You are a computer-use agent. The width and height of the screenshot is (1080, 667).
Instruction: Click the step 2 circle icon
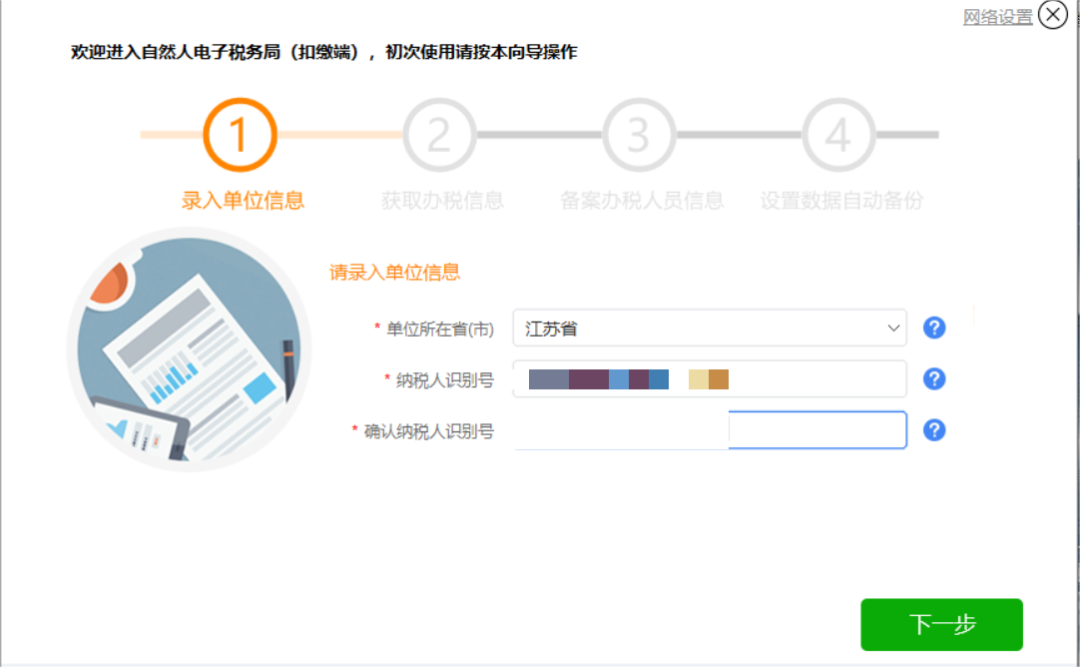[x=439, y=135]
